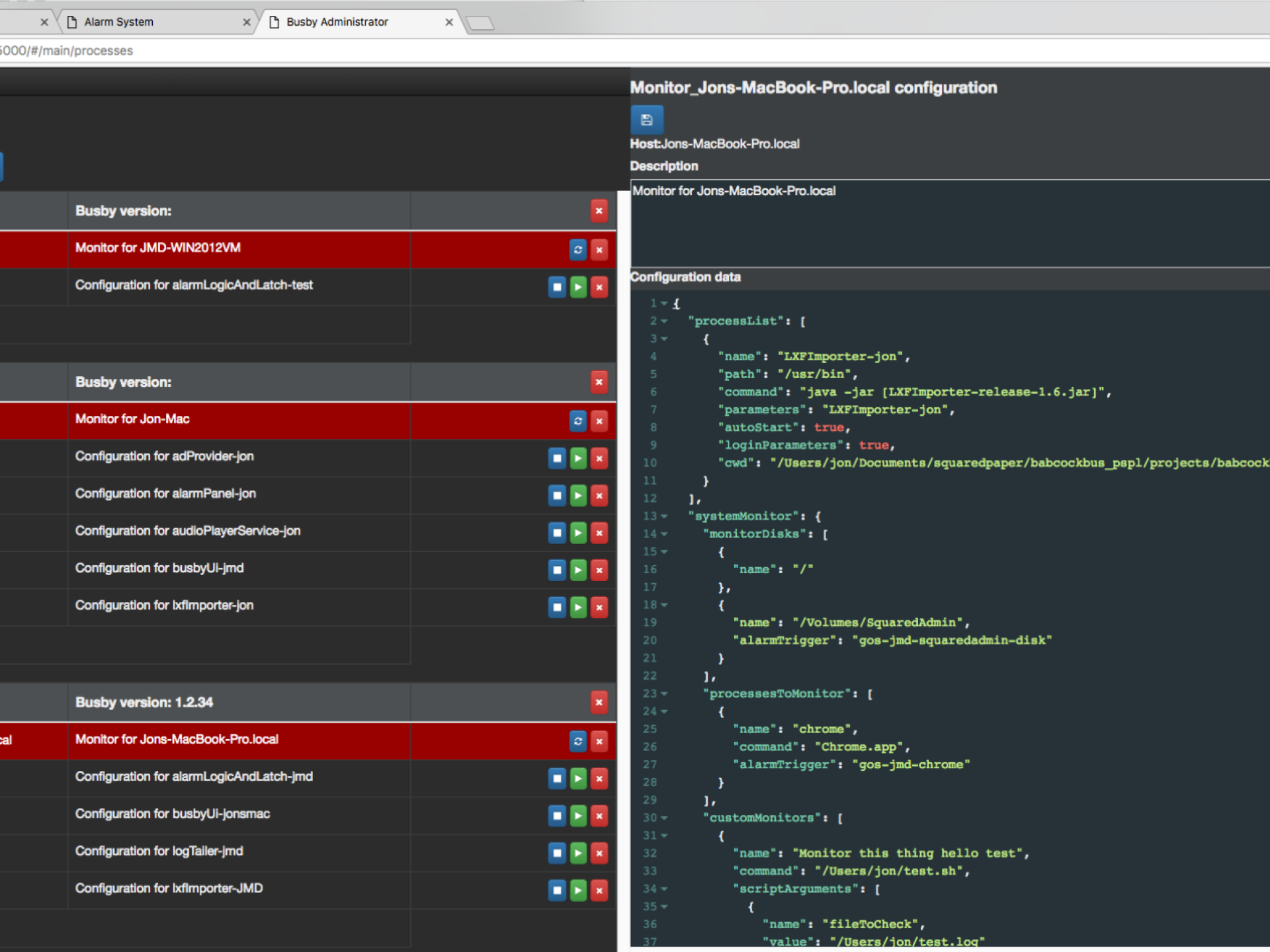This screenshot has width=1270, height=952.
Task: Delete Monitor for Jons-MacBook-Pro.local
Action: pos(599,742)
